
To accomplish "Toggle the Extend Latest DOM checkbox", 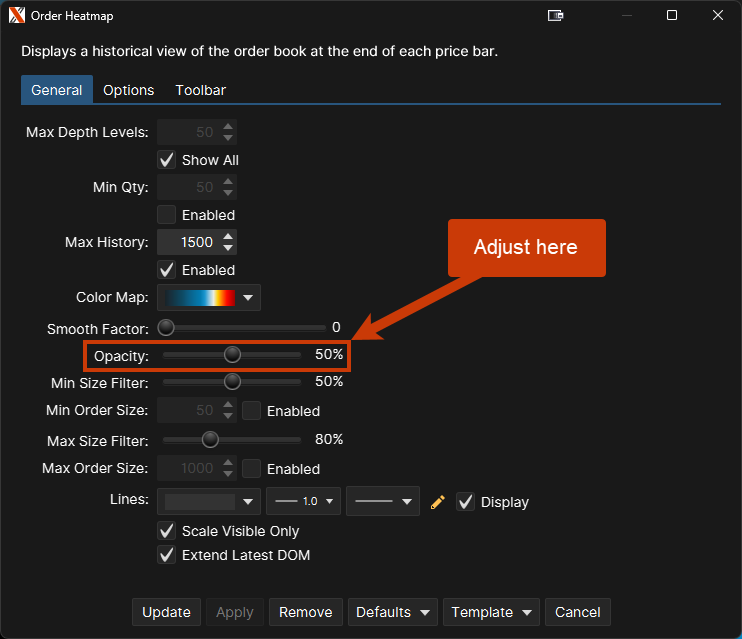I will tap(167, 555).
